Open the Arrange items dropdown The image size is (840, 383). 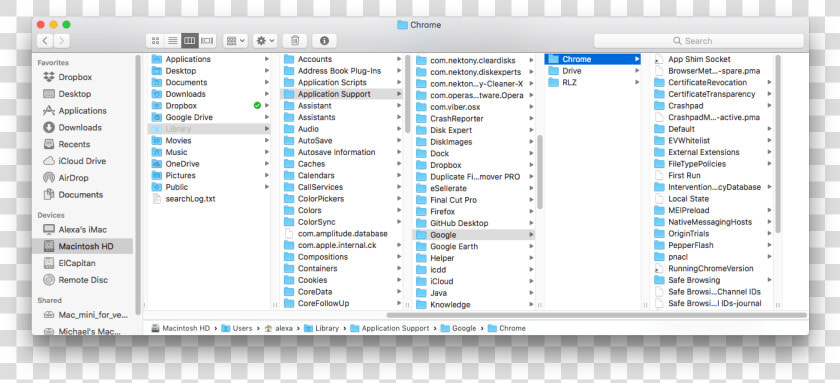(235, 41)
